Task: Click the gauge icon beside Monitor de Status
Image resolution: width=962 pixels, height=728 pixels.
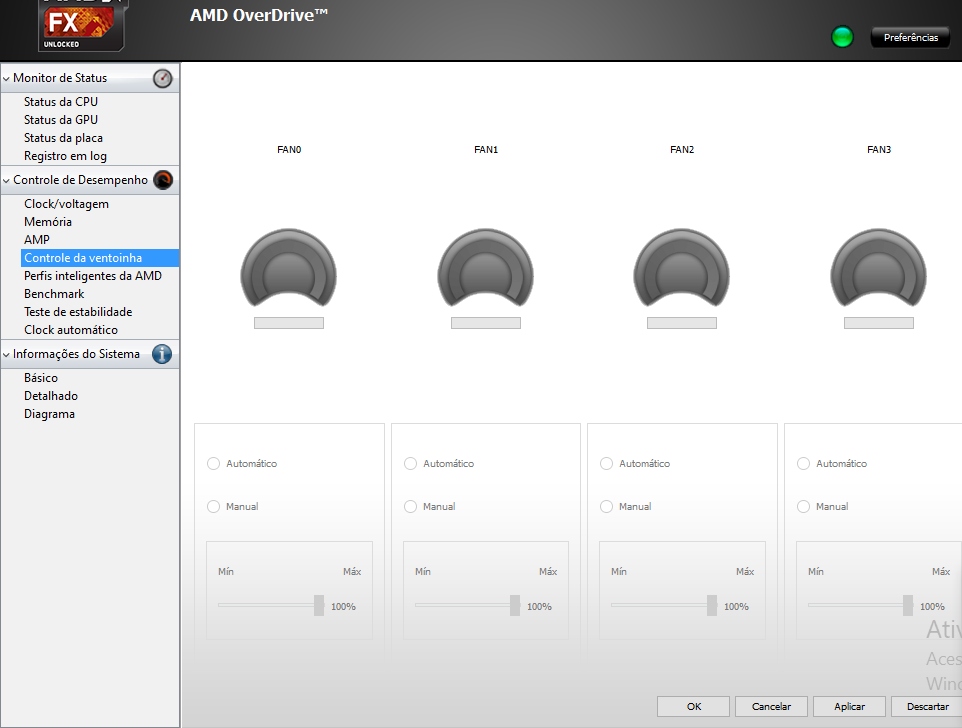Action: pos(163,79)
